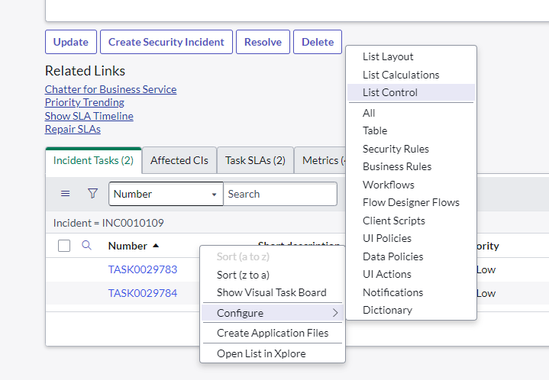Click the Resolve button

pos(263,42)
